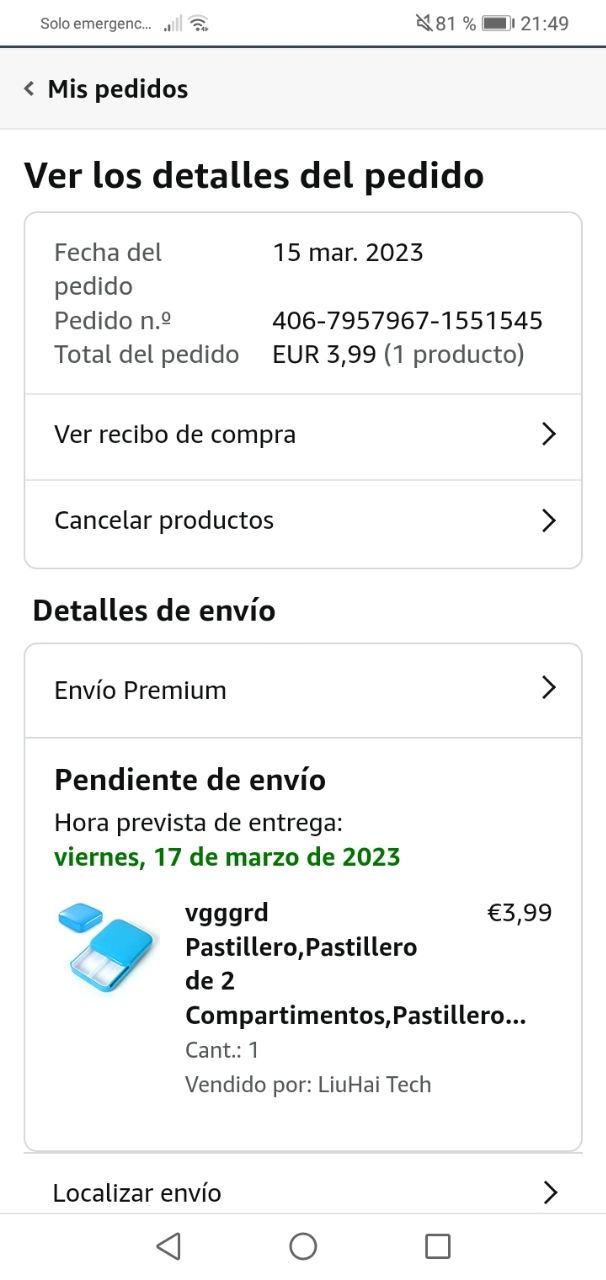This screenshot has height=1280, width=606.
Task: Open Localizar envío tracking
Action: click(303, 1192)
